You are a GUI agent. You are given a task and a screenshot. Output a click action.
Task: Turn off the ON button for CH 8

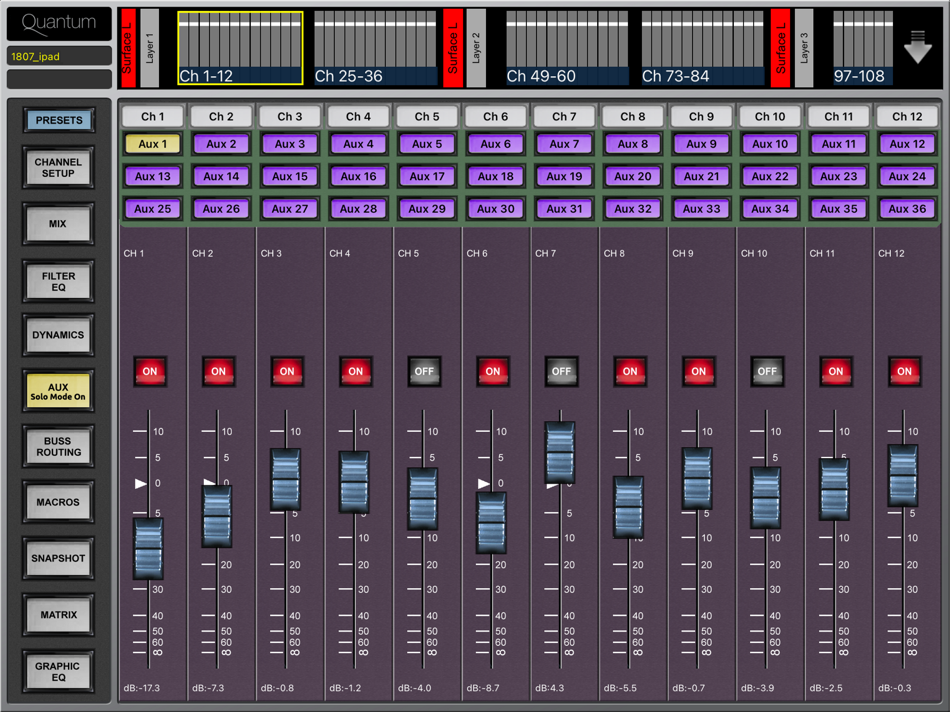(630, 371)
